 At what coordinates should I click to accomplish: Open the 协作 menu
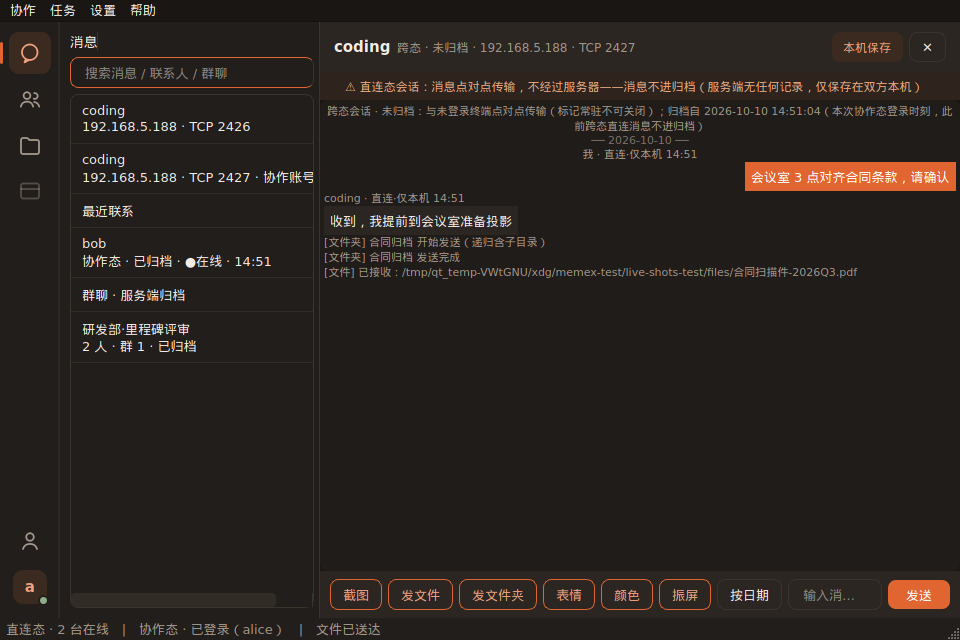point(23,10)
